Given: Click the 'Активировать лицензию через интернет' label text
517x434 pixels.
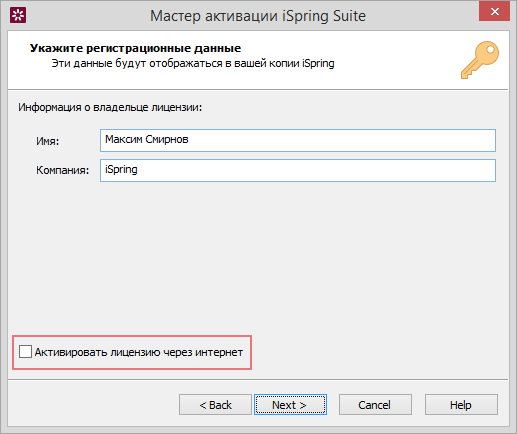Looking at the screenshot, I should (x=139, y=352).
